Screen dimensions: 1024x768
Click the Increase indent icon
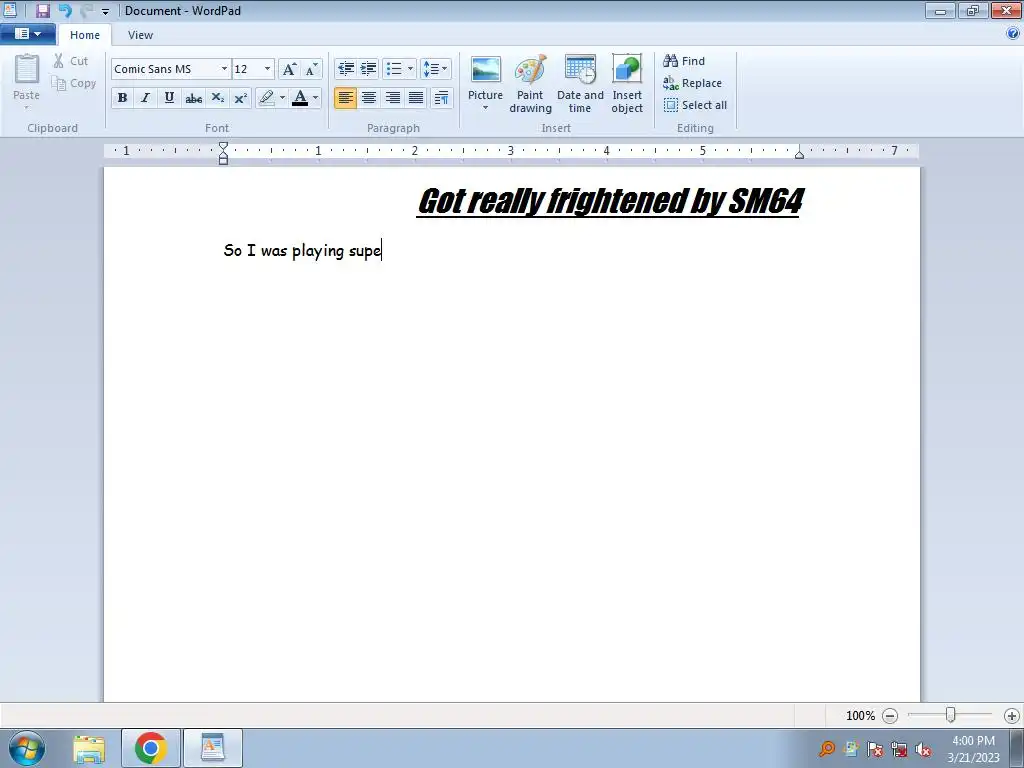pos(368,69)
